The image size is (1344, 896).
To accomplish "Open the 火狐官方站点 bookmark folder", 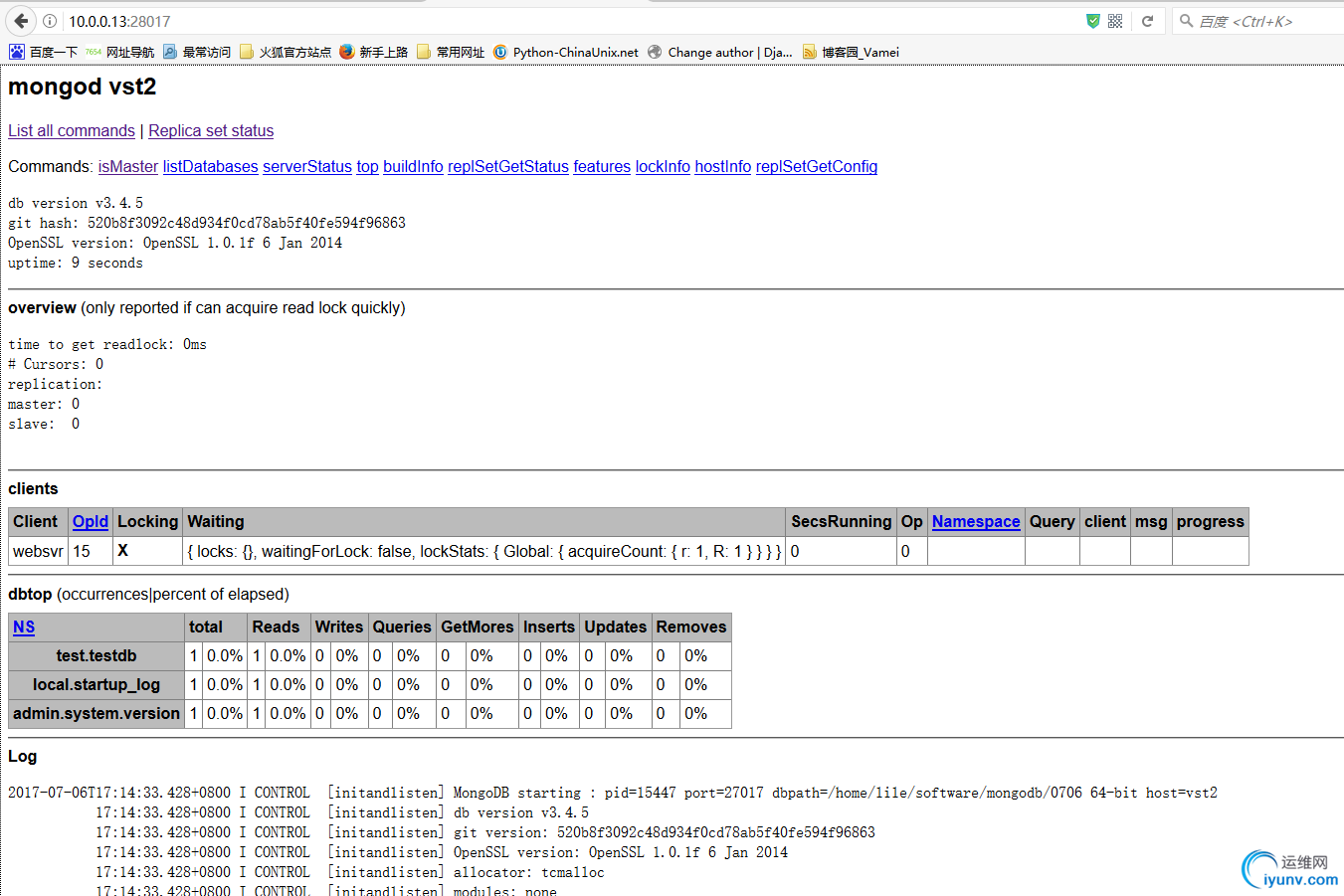I will point(286,52).
